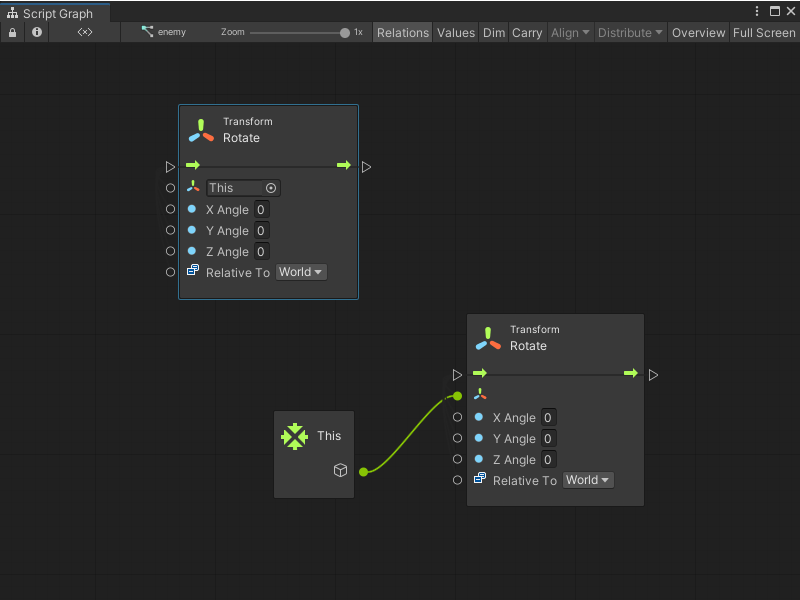Click the Full Screen button
Image resolution: width=800 pixels, height=600 pixels.
pos(764,32)
